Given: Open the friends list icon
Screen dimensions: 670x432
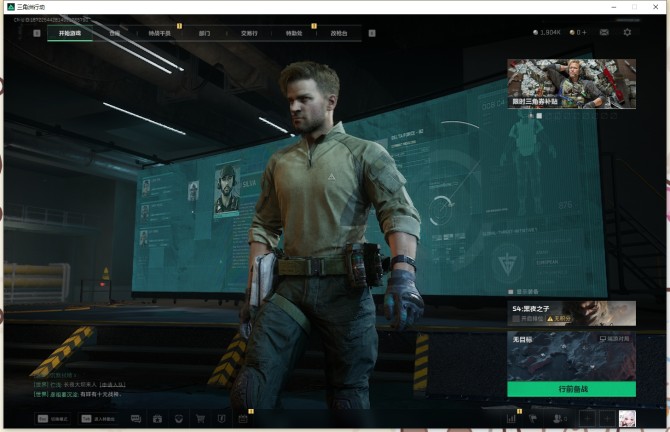Looking at the screenshot, I should [x=560, y=419].
